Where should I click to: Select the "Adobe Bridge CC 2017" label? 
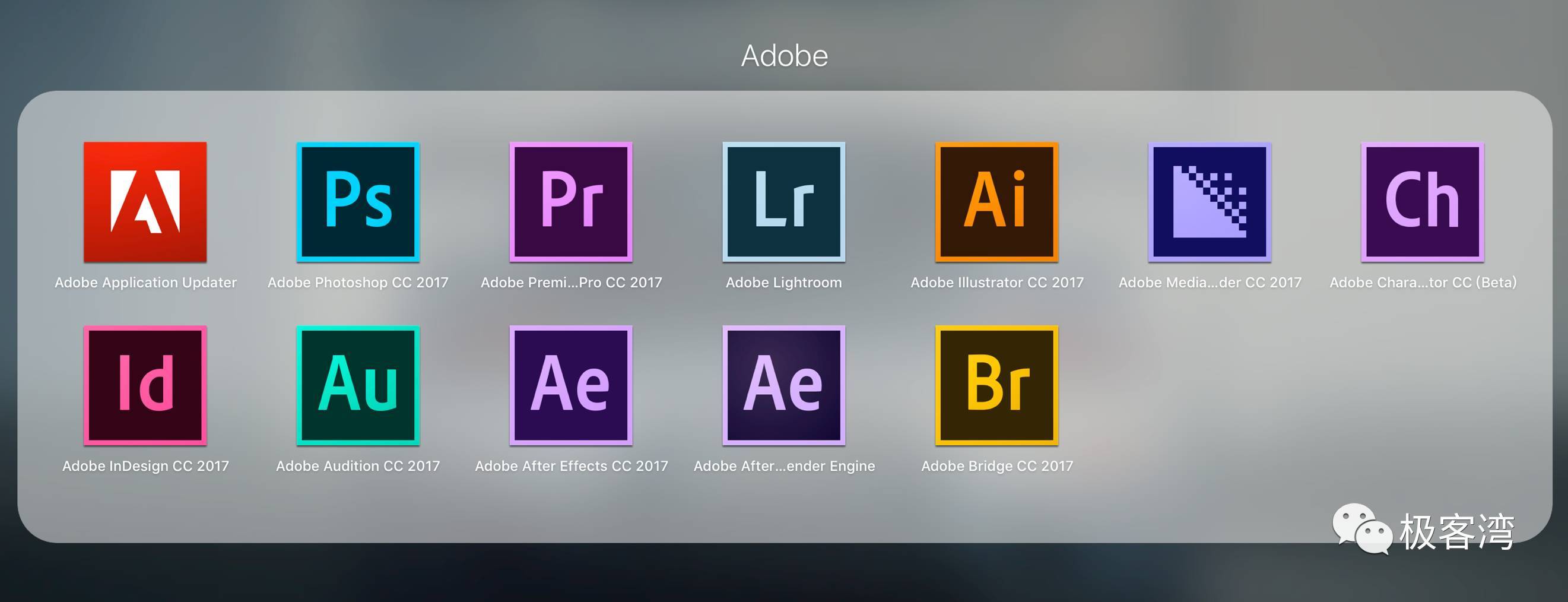click(x=997, y=465)
